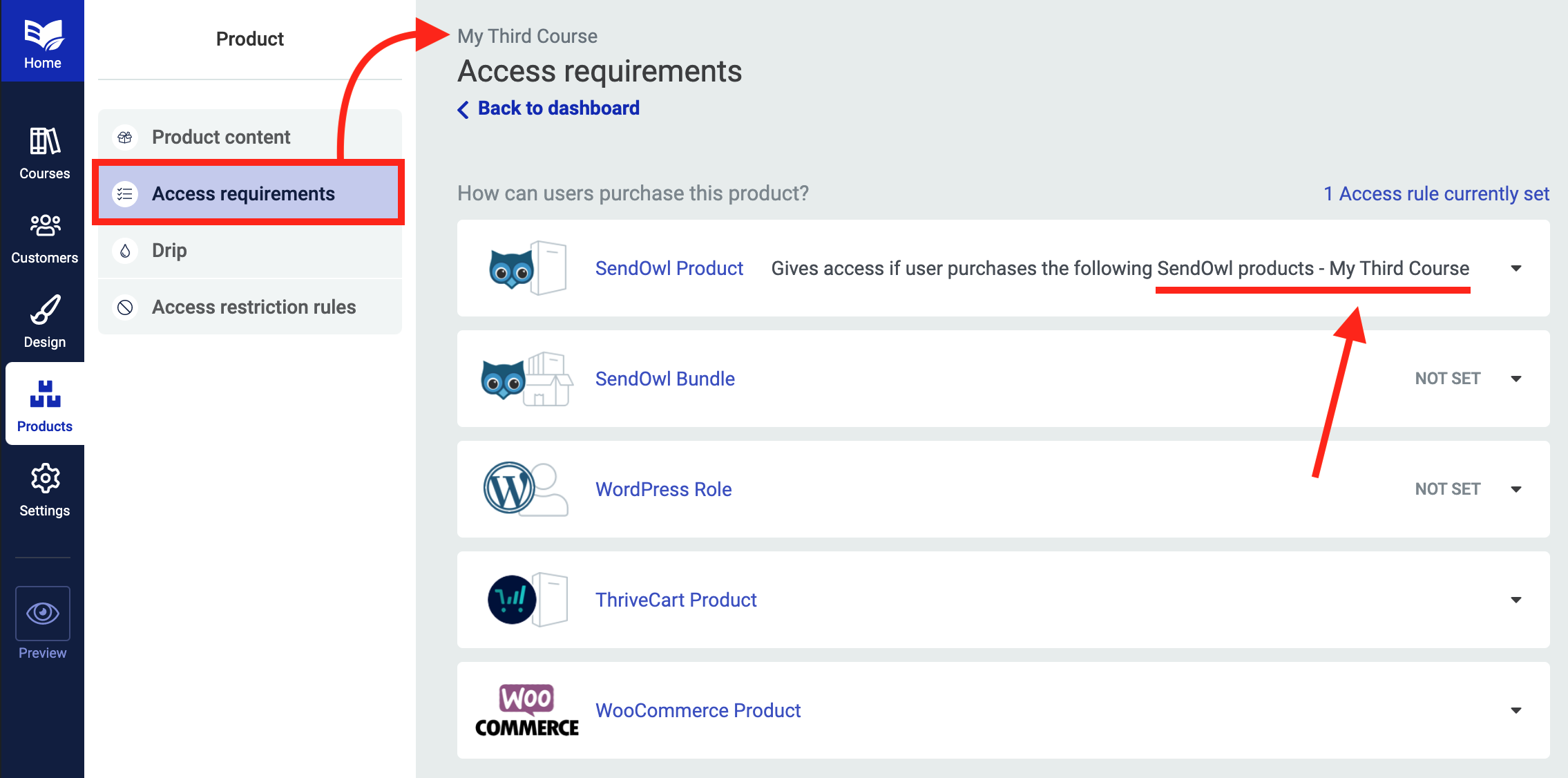Screen dimensions: 1568x778
Task: Open the Settings gear icon
Action: point(45,478)
